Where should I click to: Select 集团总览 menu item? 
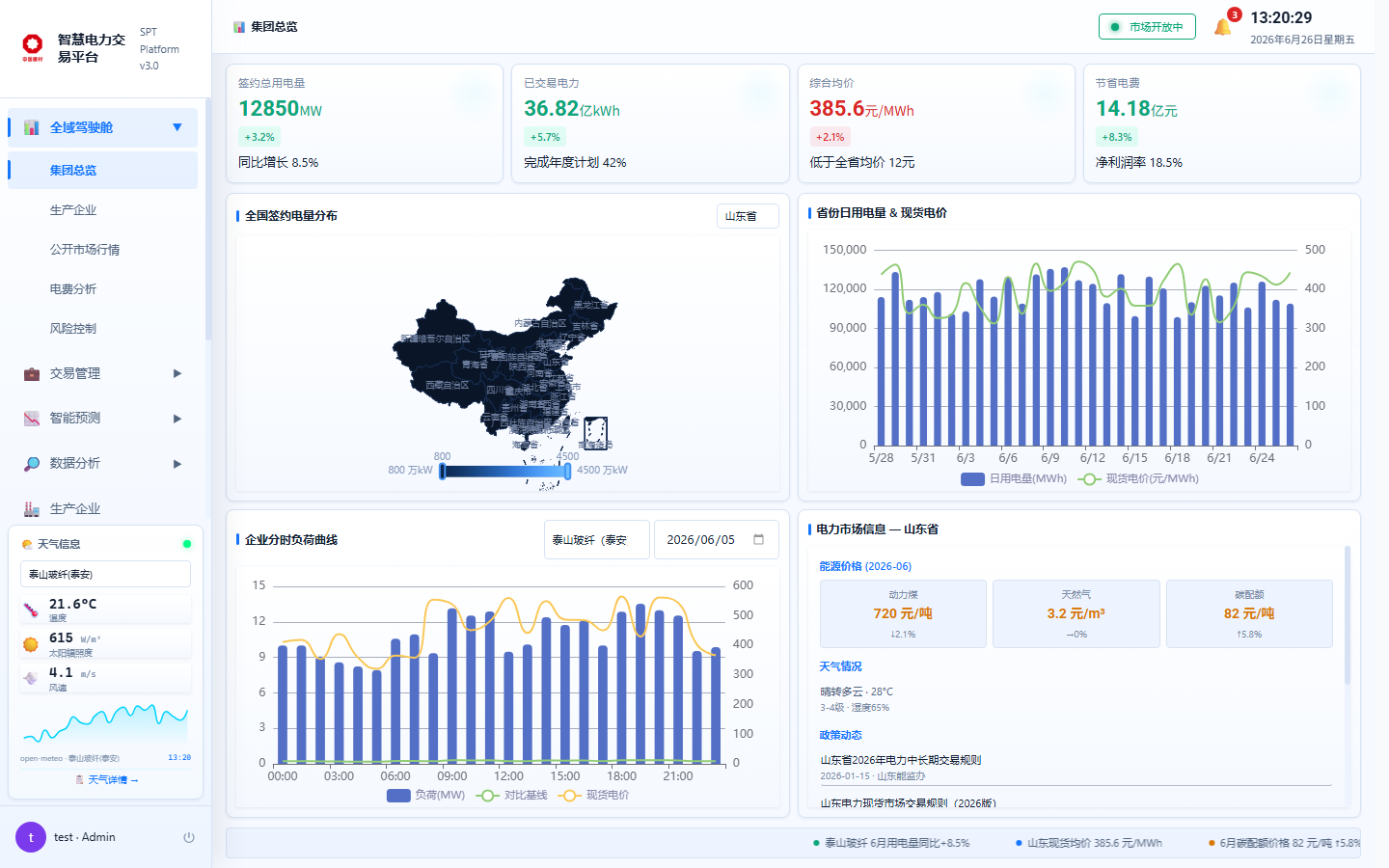point(102,170)
